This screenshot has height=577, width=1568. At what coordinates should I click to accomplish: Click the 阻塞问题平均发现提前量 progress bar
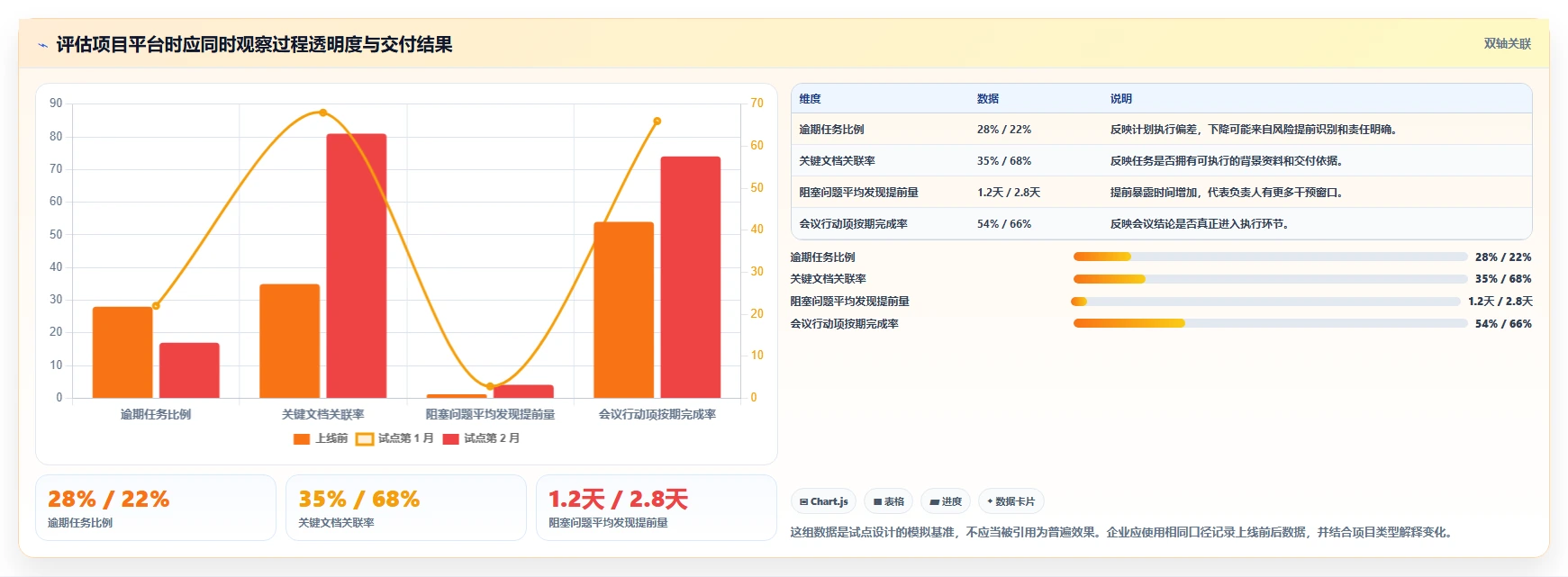click(x=1265, y=302)
